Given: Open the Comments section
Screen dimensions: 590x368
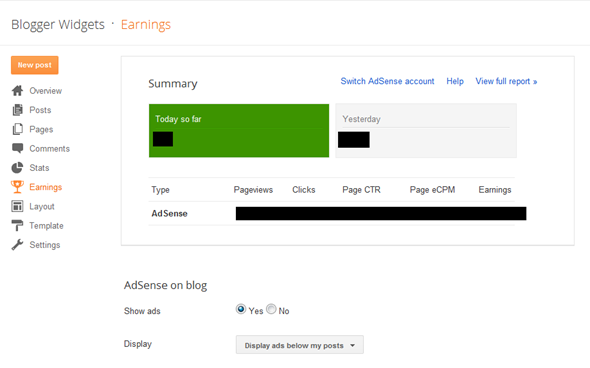Looking at the screenshot, I should (x=50, y=149).
